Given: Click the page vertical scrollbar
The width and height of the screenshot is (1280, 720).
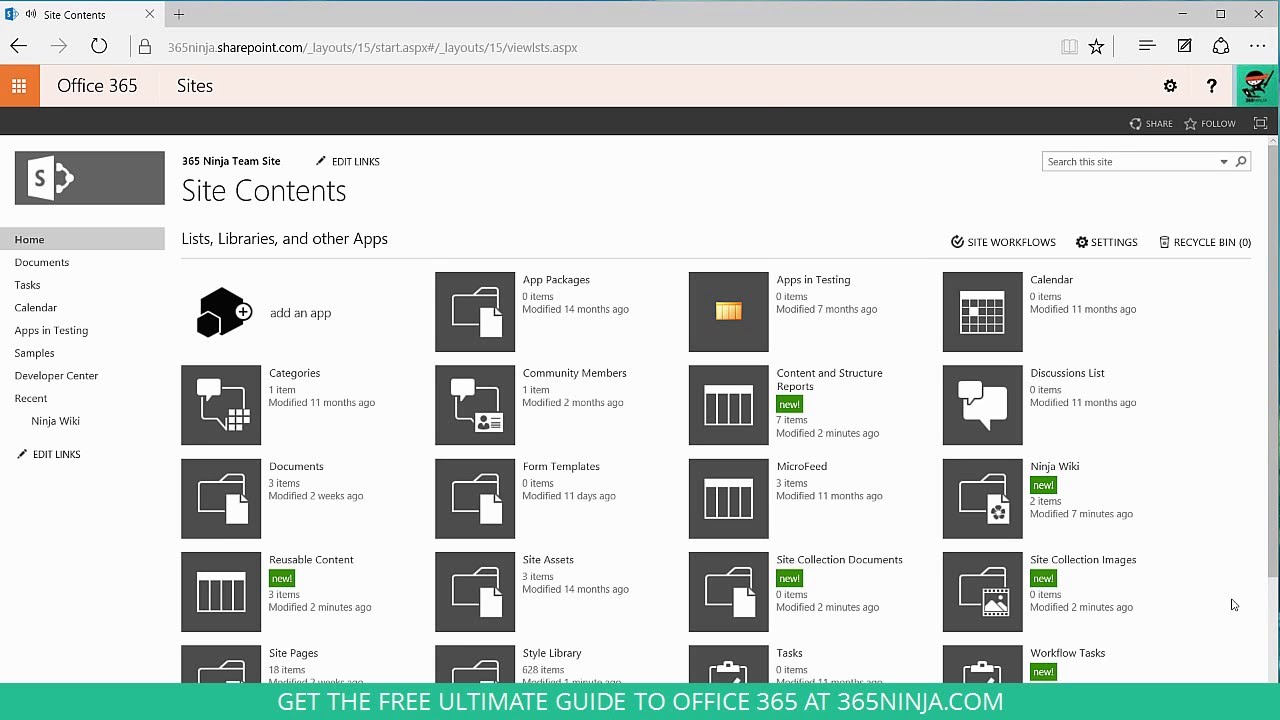Looking at the screenshot, I should pyautogui.click(x=1272, y=360).
